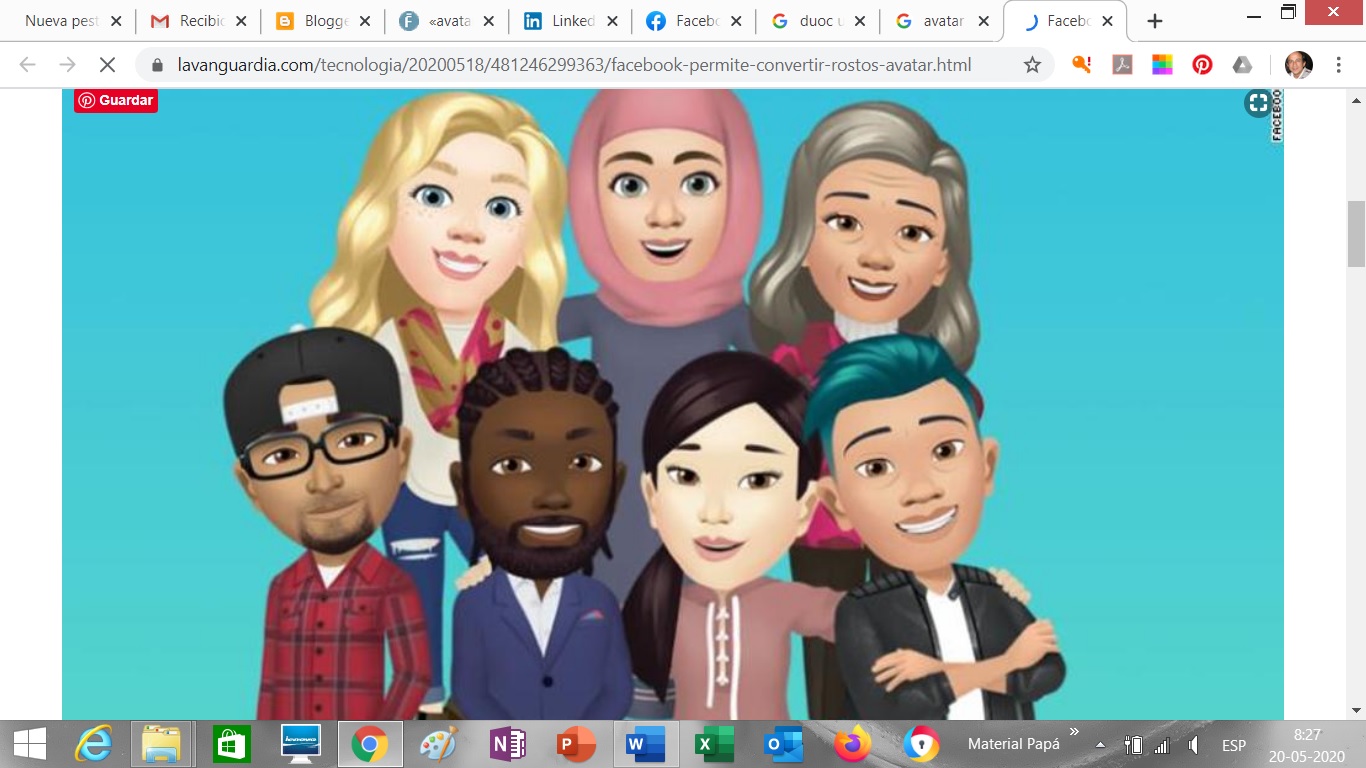Launch Firefox from the taskbar
The height and width of the screenshot is (768, 1366).
[x=852, y=744]
